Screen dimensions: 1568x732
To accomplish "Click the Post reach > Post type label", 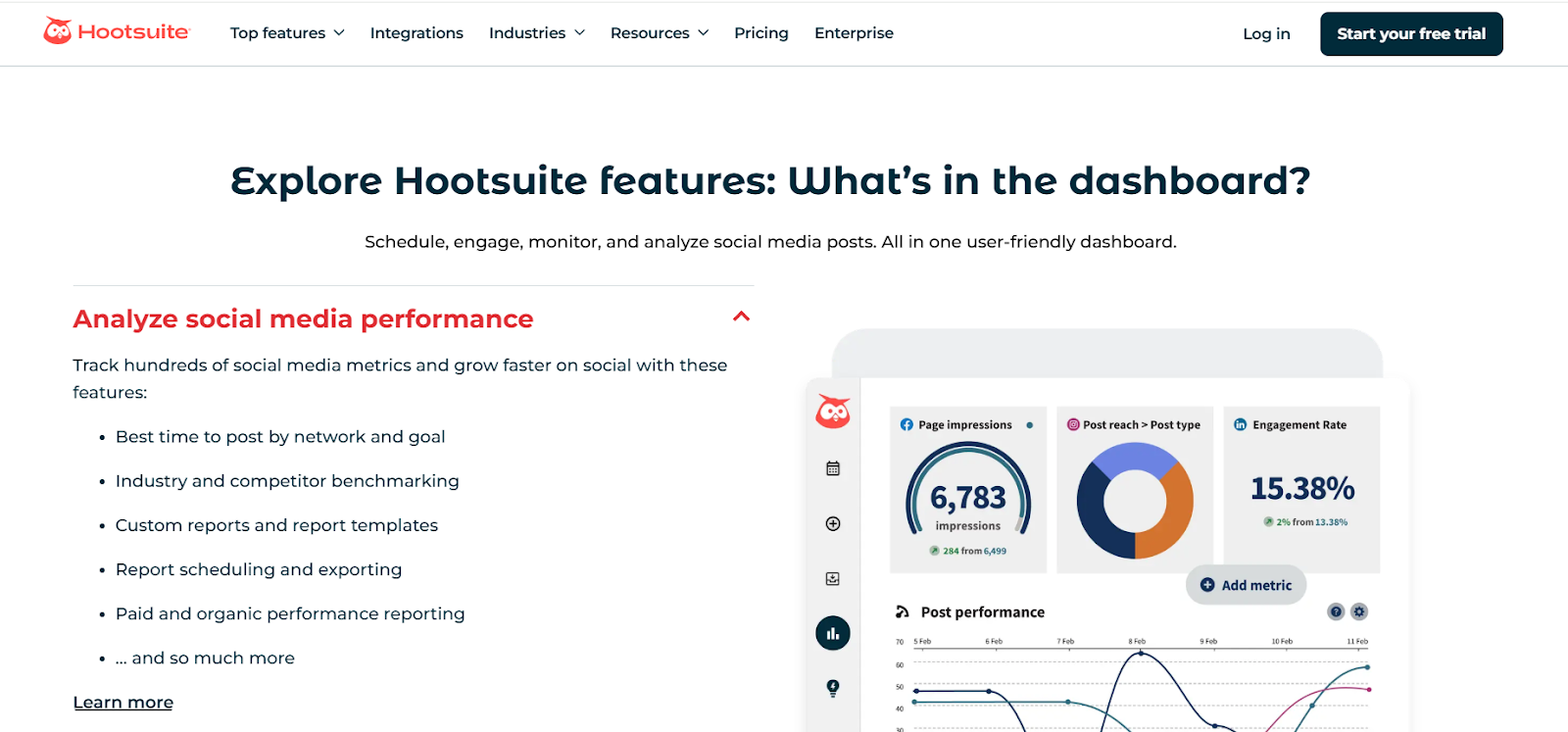I will tap(1142, 424).
